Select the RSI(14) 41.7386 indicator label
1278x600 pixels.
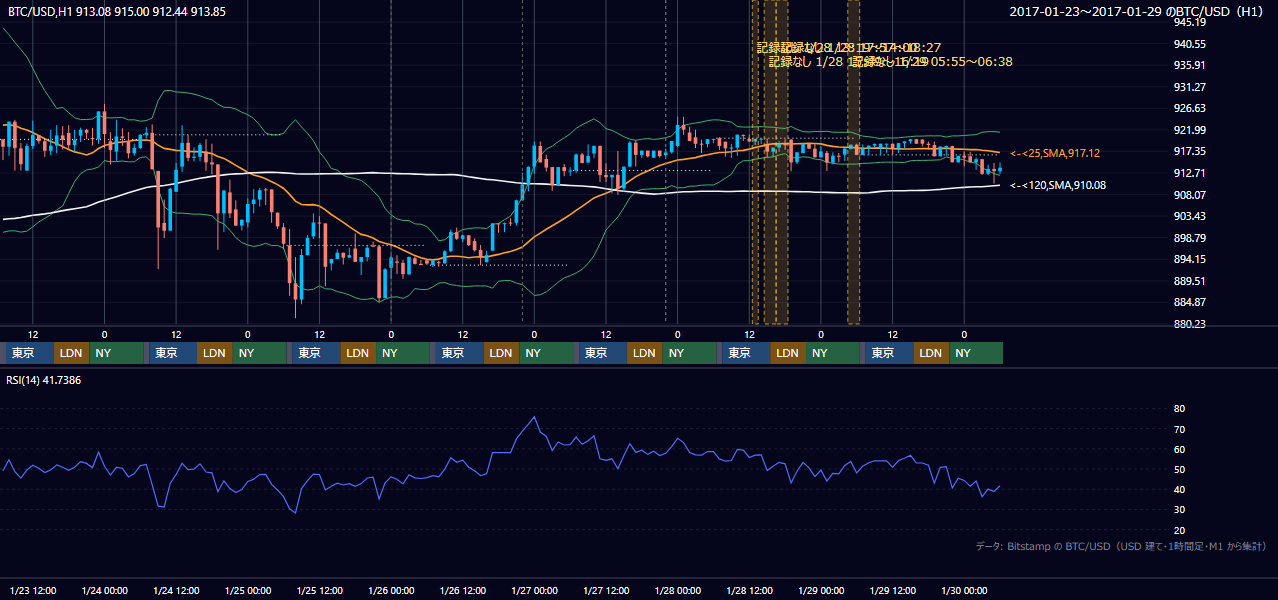pyautogui.click(x=44, y=380)
